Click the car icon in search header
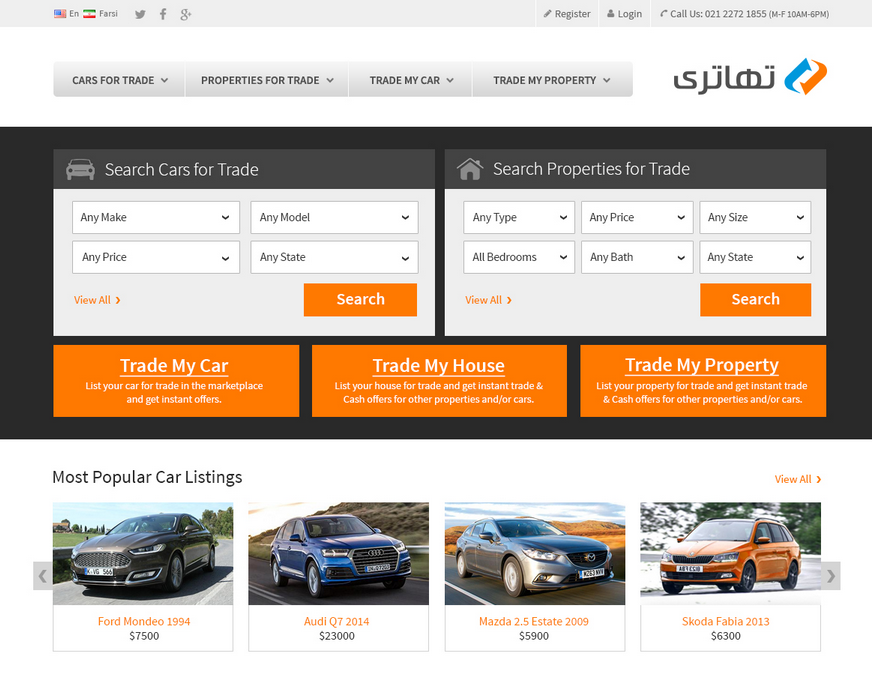Image resolution: width=872 pixels, height=681 pixels. 81,169
